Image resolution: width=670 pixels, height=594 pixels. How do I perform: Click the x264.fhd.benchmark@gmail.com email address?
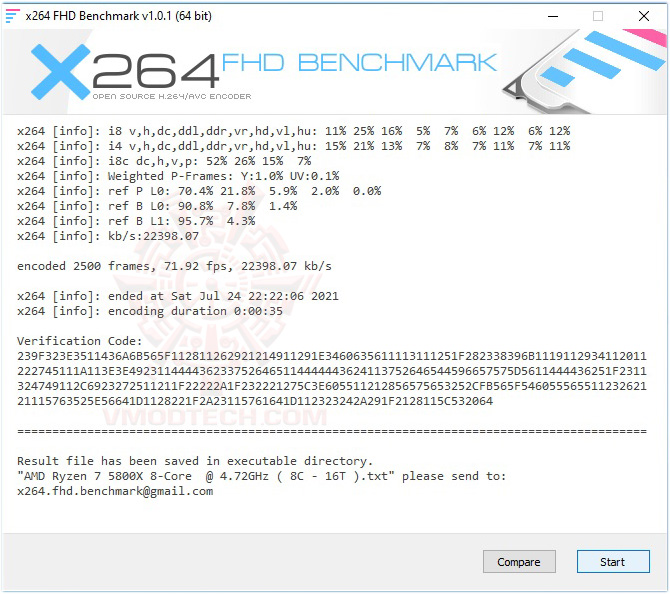115,491
